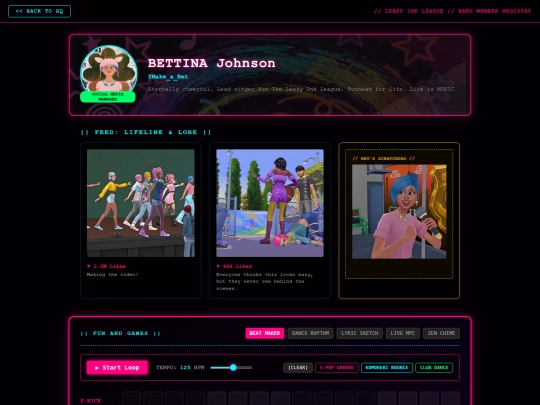Like the post with 984 Likes

pos(234,266)
